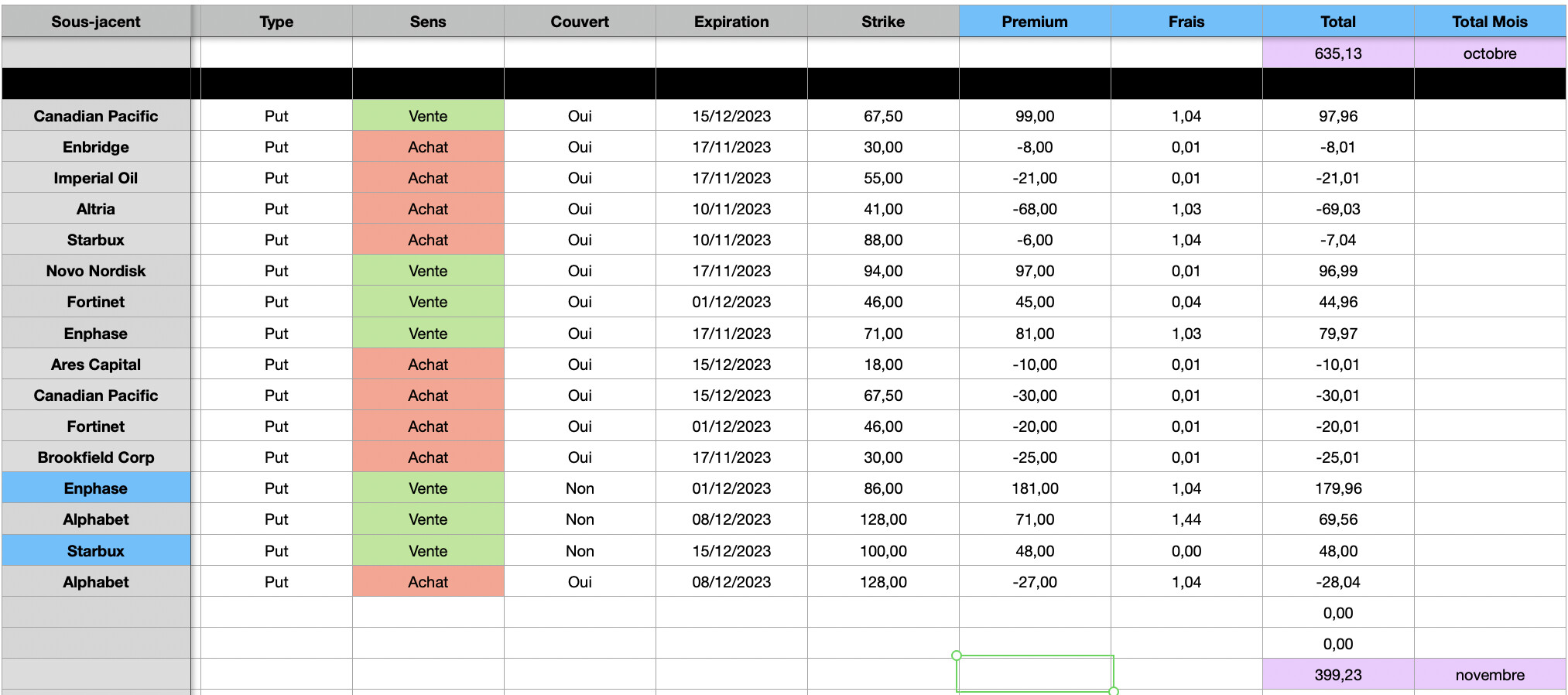1568x695 pixels.
Task: Select the total 69,56 cell
Action: 1338,519
